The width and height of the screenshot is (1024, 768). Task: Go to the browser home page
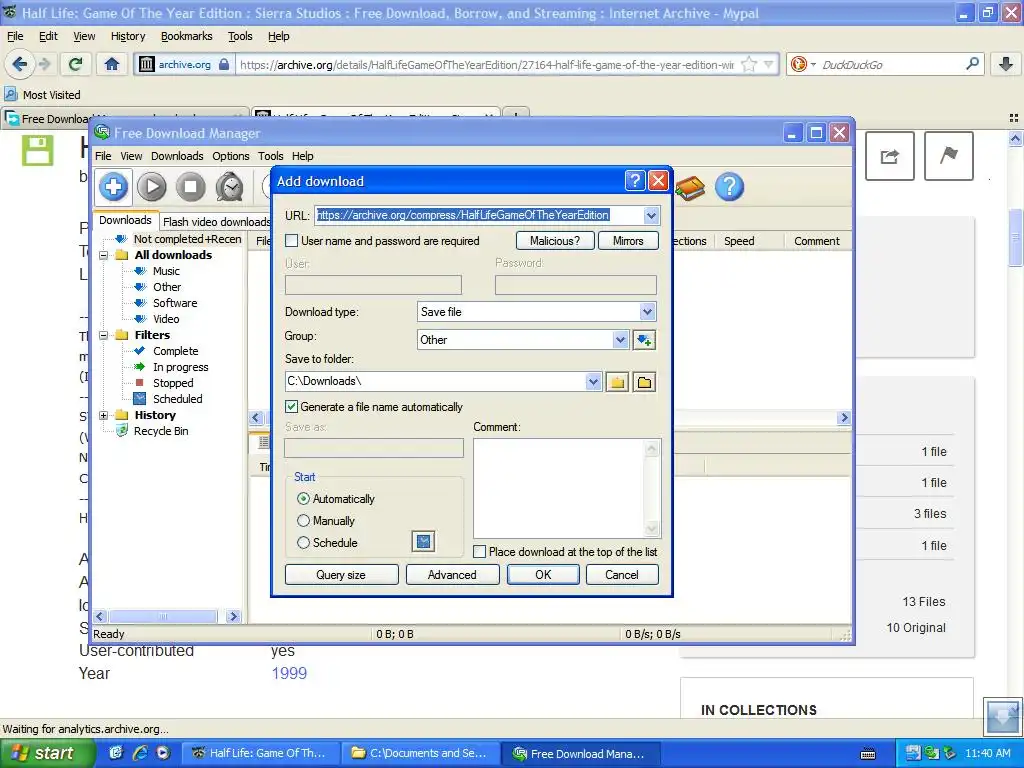tap(112, 64)
